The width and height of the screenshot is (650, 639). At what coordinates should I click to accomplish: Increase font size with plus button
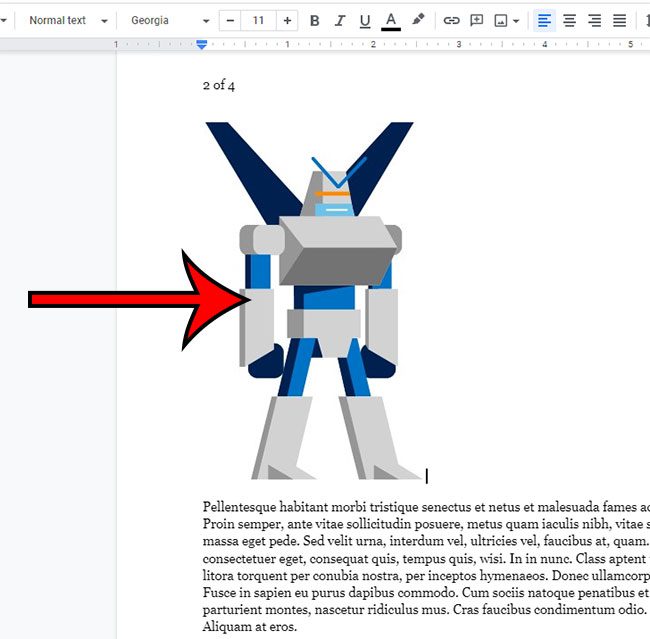(x=288, y=20)
